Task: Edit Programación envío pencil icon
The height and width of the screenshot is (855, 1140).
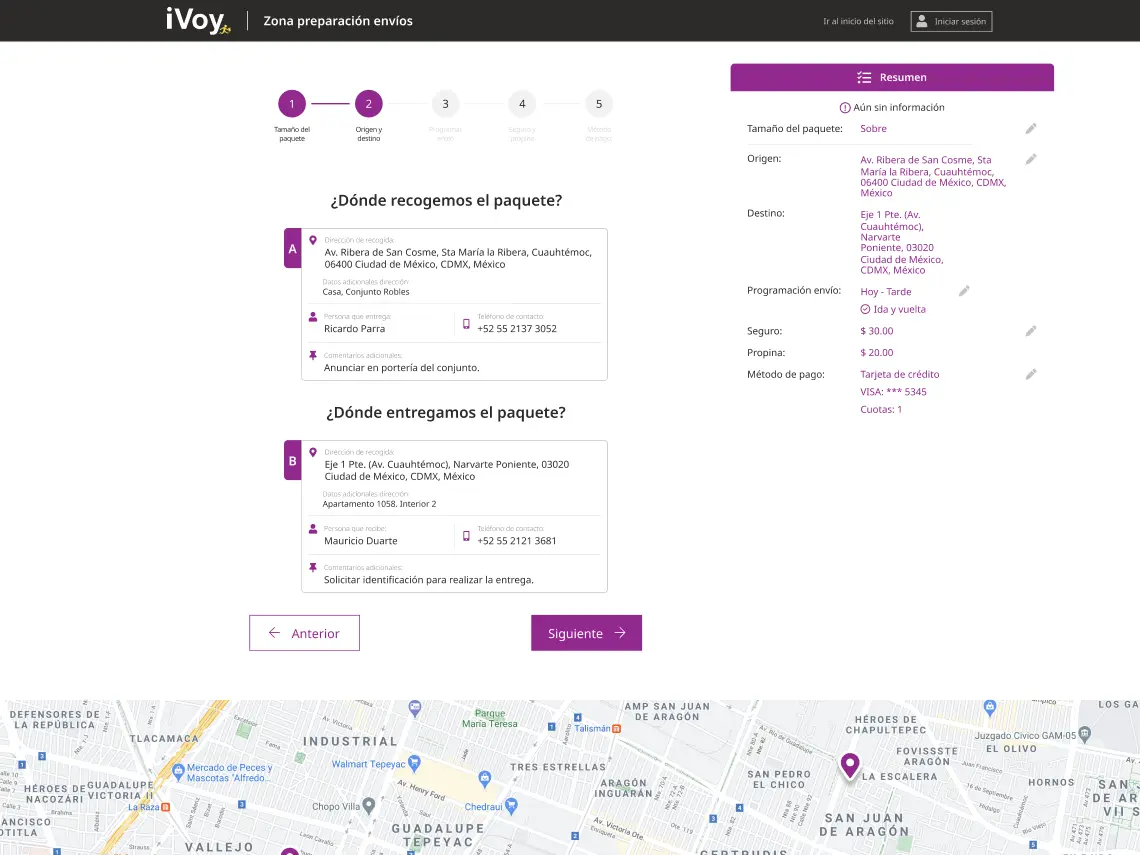Action: [x=964, y=291]
